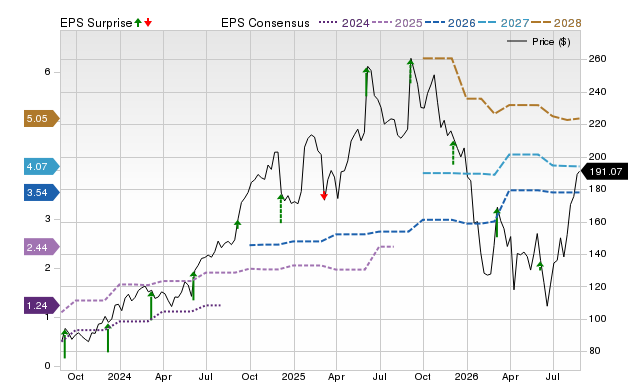Screen dimensions: 640x382
Task: Click the 1.24 dark-purple value tag
Action: point(42,306)
